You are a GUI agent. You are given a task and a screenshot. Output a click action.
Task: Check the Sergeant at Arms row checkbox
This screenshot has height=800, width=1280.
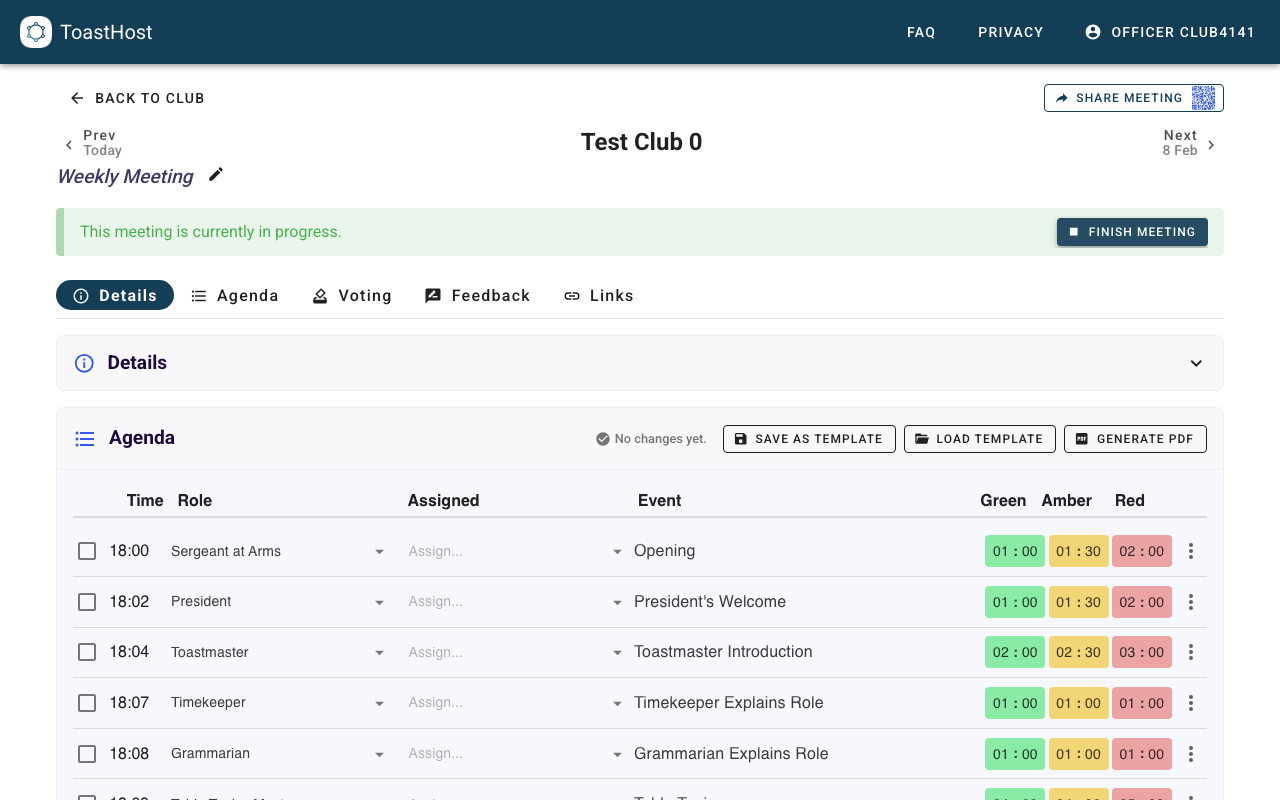tap(87, 551)
